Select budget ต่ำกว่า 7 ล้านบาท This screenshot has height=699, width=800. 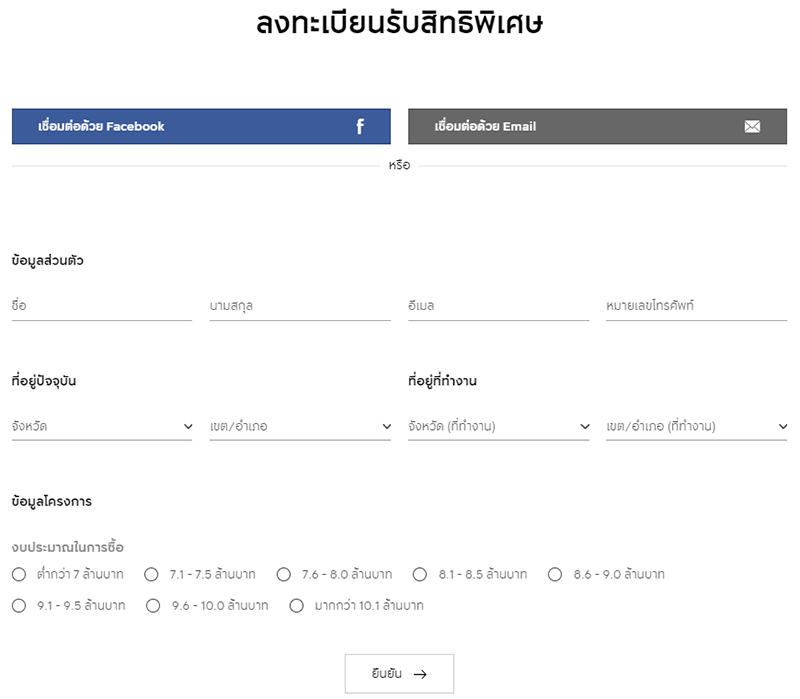point(19,574)
